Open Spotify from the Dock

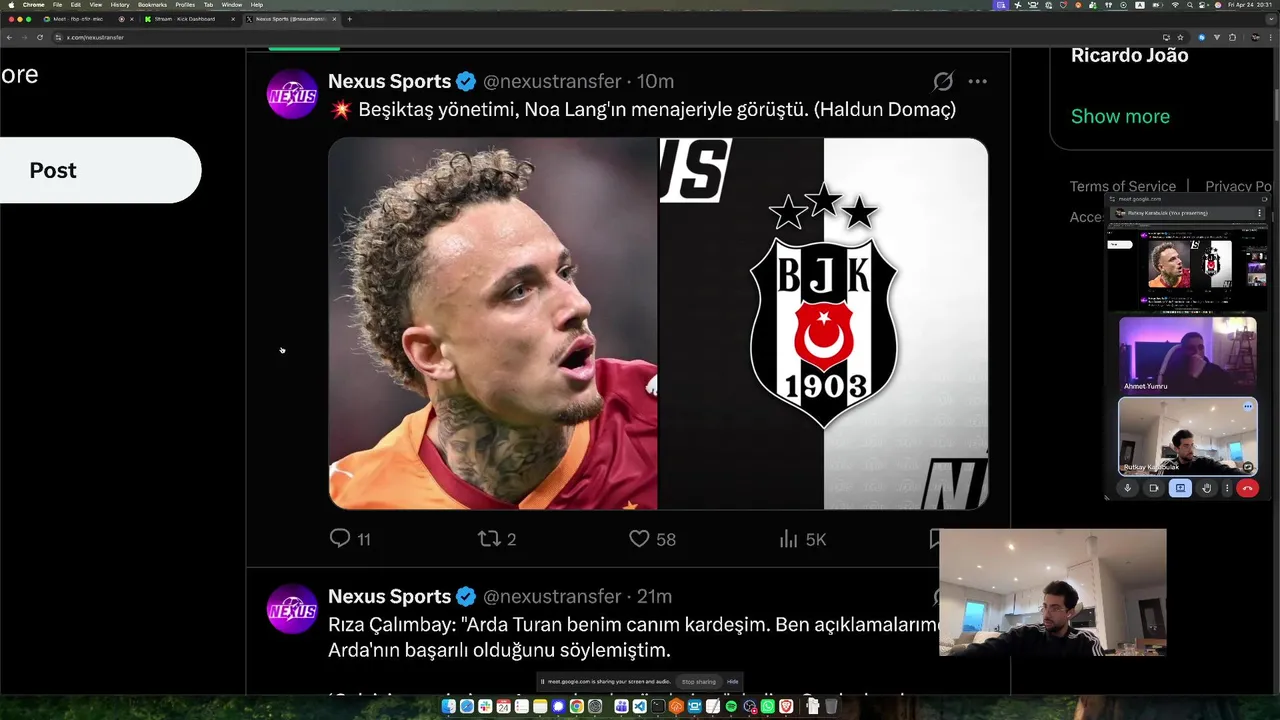click(731, 707)
